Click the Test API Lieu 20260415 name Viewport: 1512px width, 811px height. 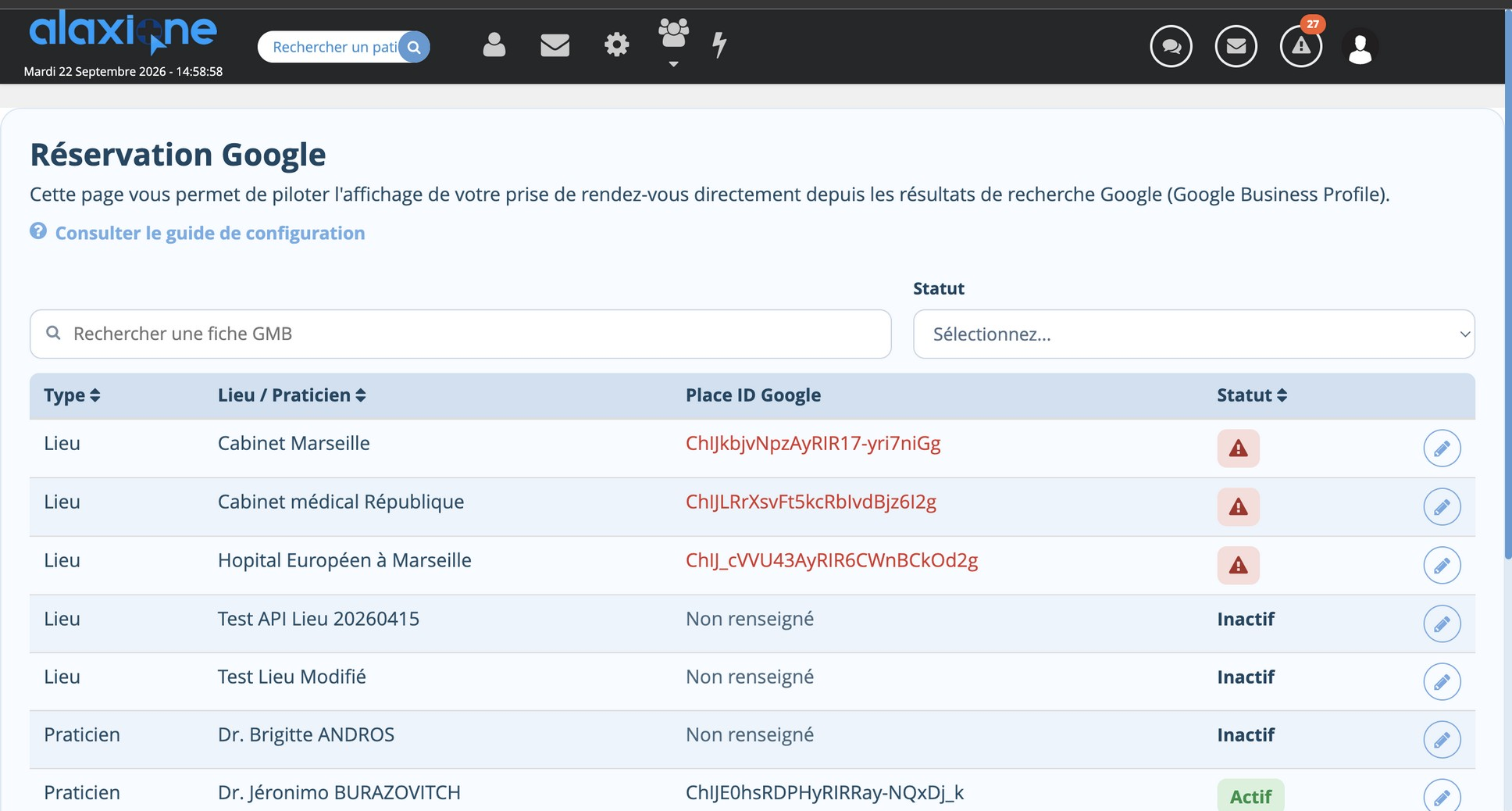[x=319, y=619]
